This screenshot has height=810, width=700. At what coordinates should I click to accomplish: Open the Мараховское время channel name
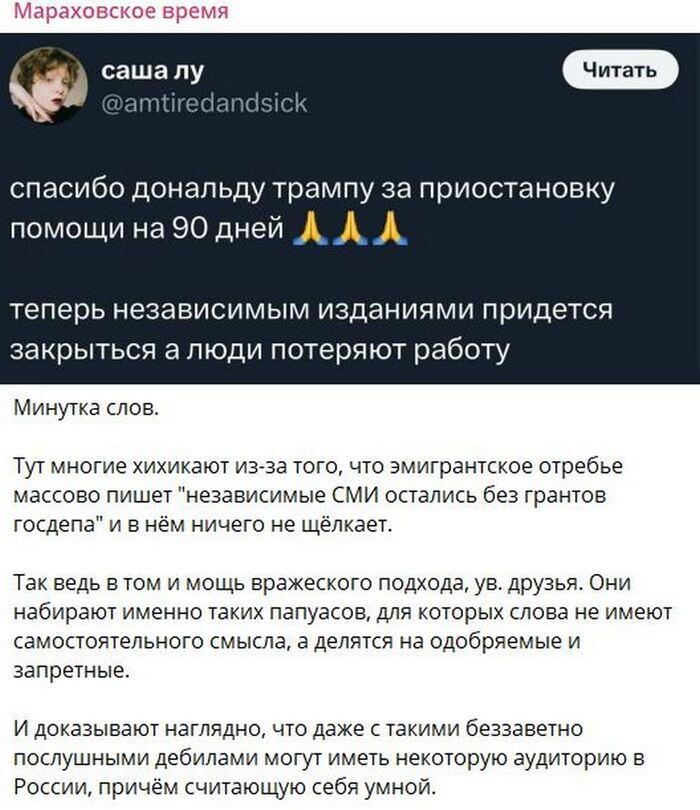click(x=123, y=12)
